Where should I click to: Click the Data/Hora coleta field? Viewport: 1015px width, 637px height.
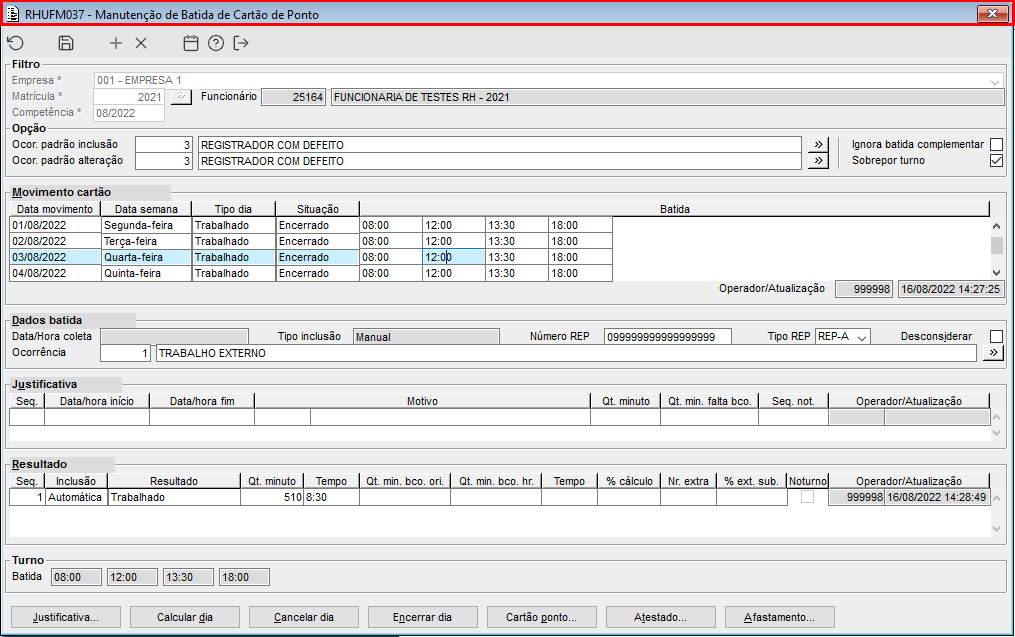click(x=174, y=337)
